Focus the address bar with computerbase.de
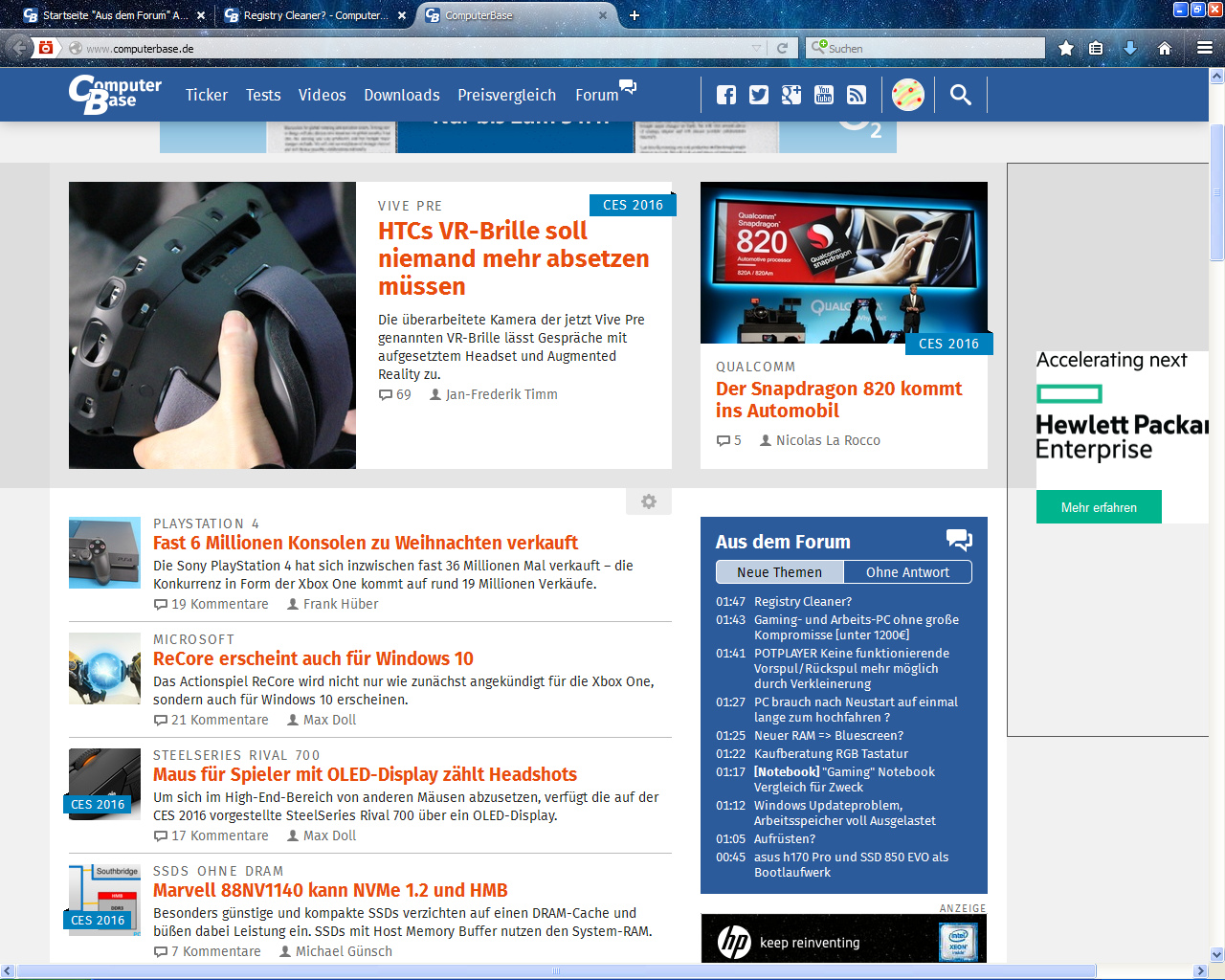Screen dimensions: 1225x980 [x=412, y=48]
